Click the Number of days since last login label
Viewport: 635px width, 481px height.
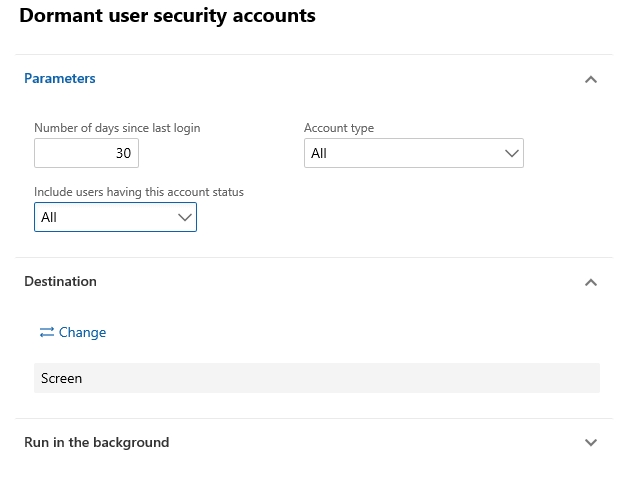click(x=117, y=128)
